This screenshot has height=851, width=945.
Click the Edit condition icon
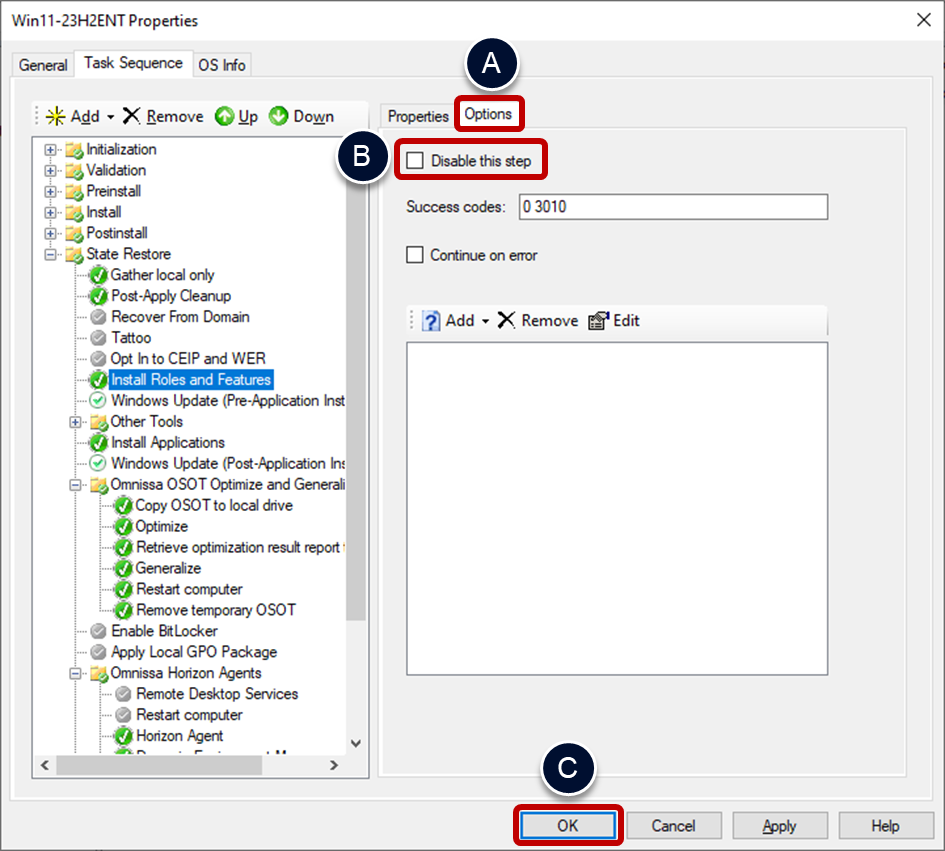(x=598, y=321)
